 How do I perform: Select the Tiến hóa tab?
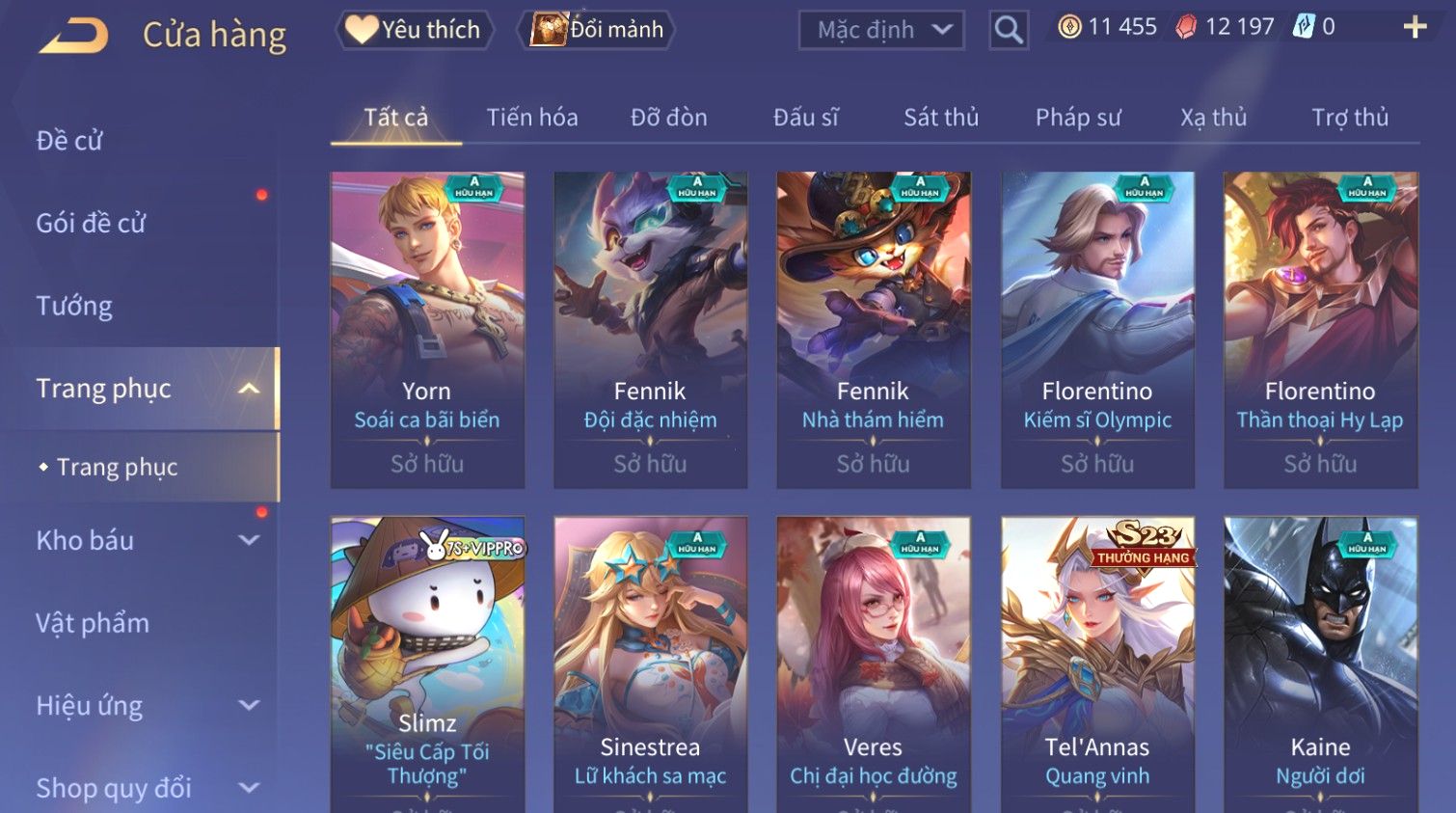[x=532, y=118]
